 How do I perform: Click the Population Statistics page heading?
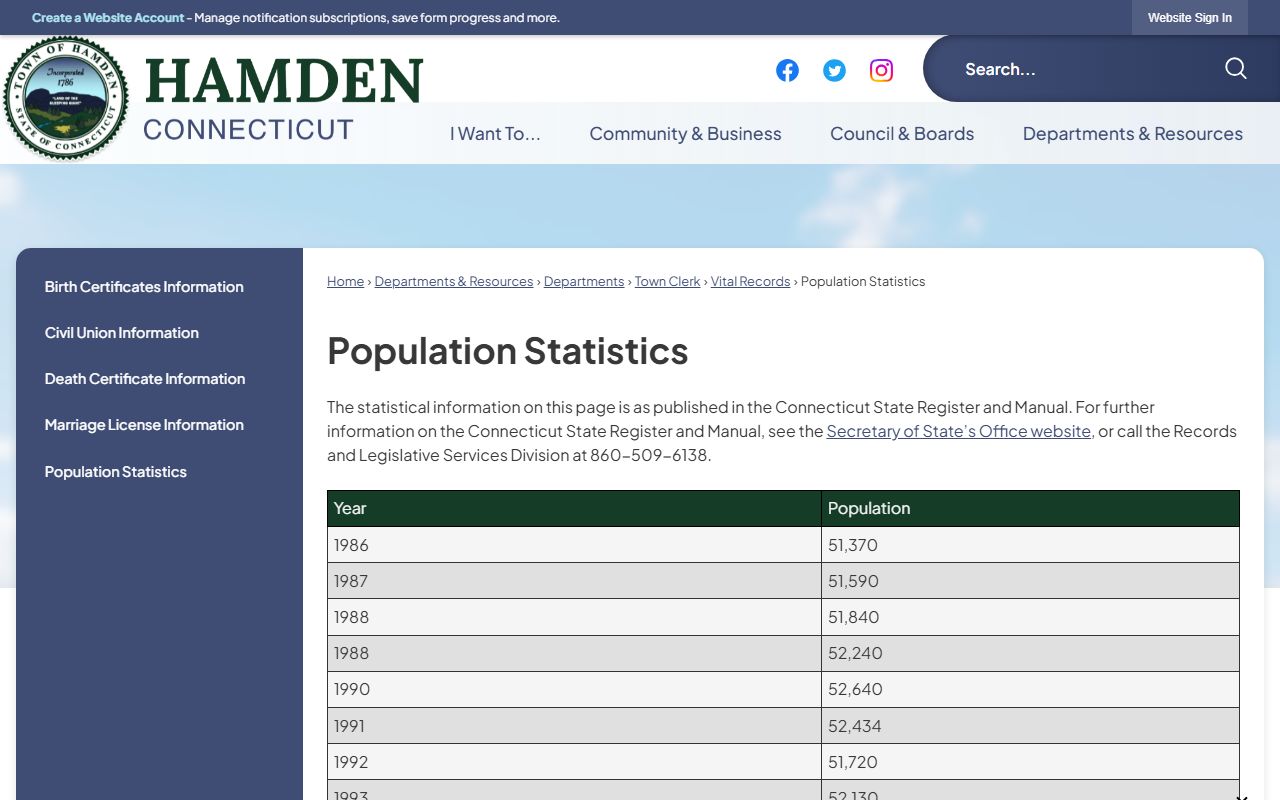507,351
